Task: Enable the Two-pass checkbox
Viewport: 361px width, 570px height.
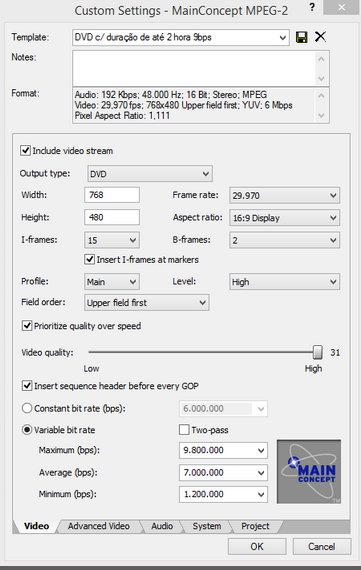Action: click(184, 430)
